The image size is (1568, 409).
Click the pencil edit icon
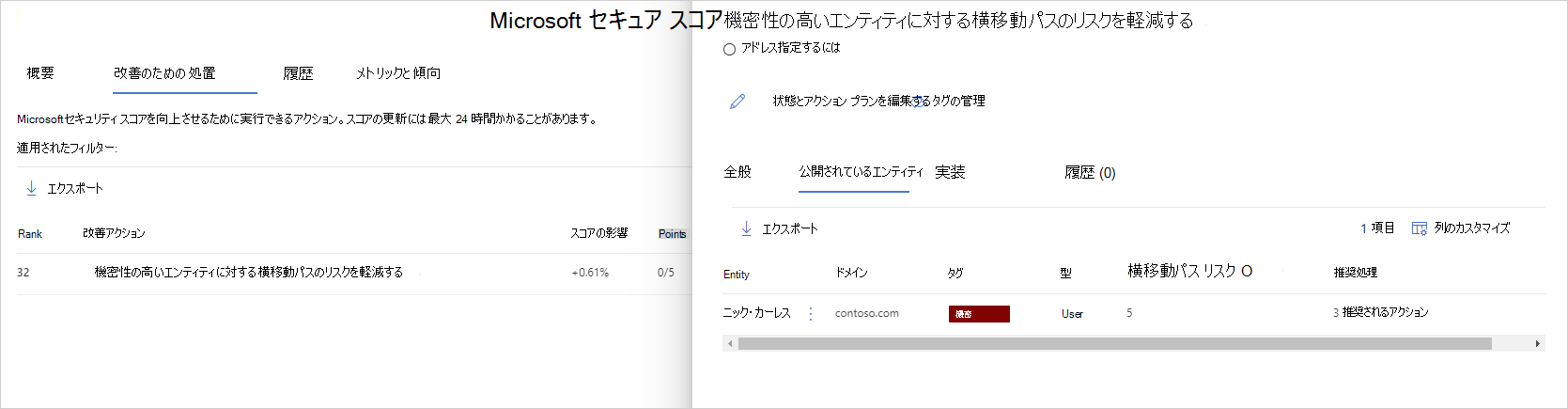pos(737,102)
